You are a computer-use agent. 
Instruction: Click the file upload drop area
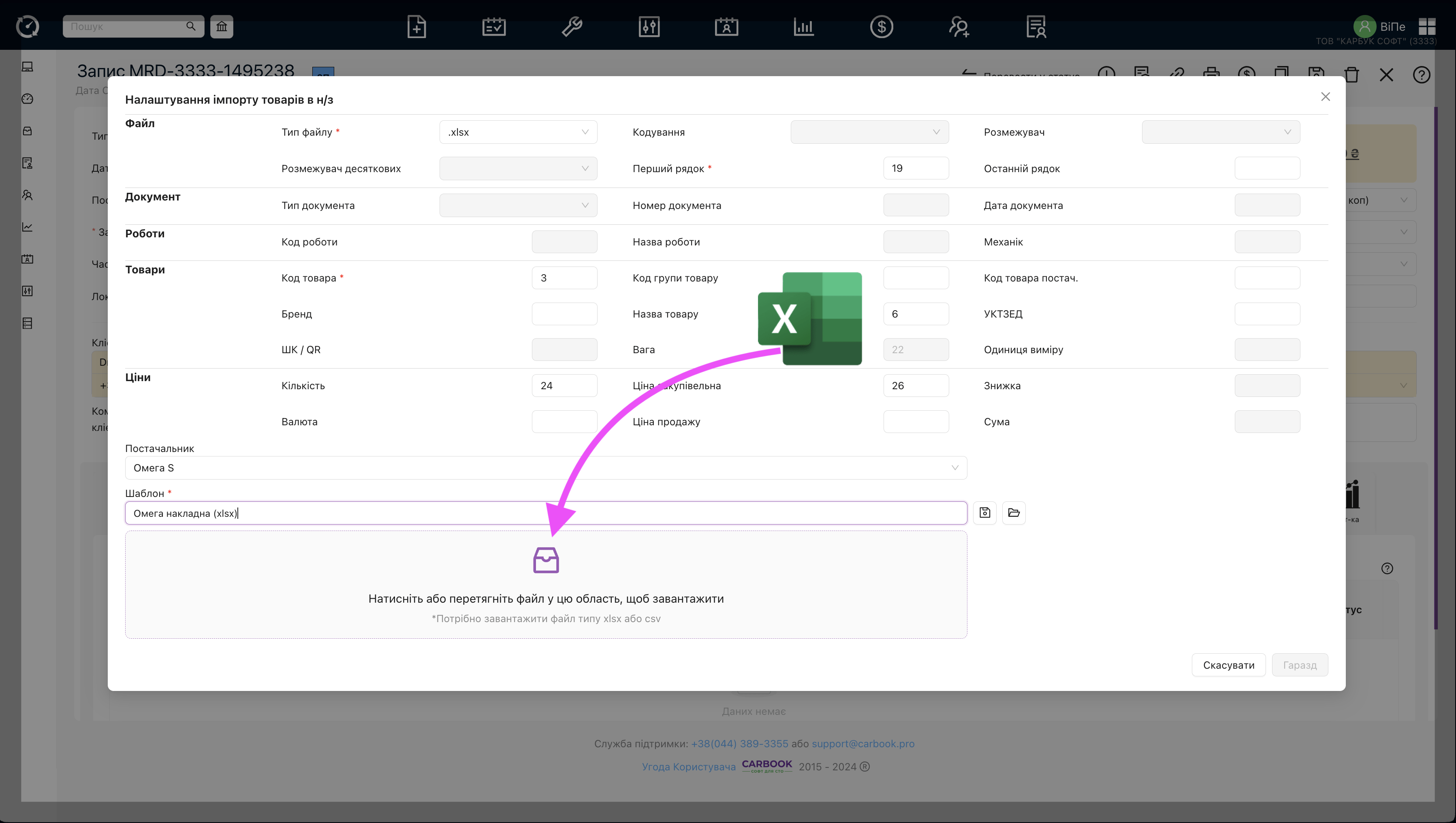point(546,584)
